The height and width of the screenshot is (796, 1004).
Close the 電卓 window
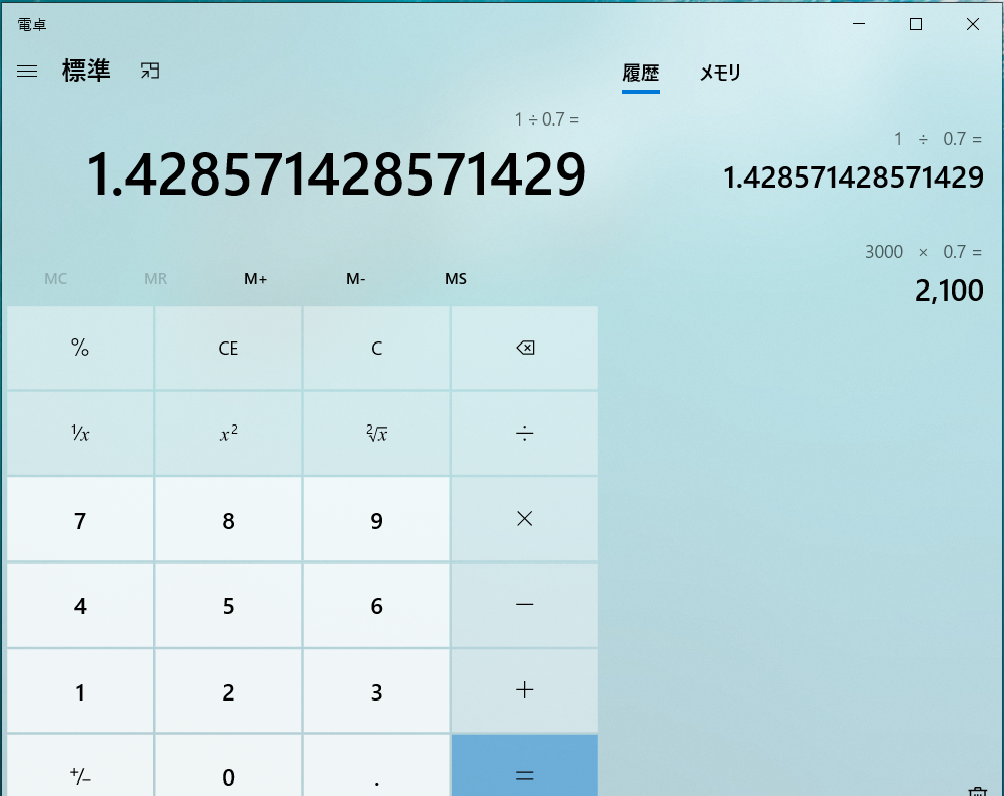(x=973, y=24)
